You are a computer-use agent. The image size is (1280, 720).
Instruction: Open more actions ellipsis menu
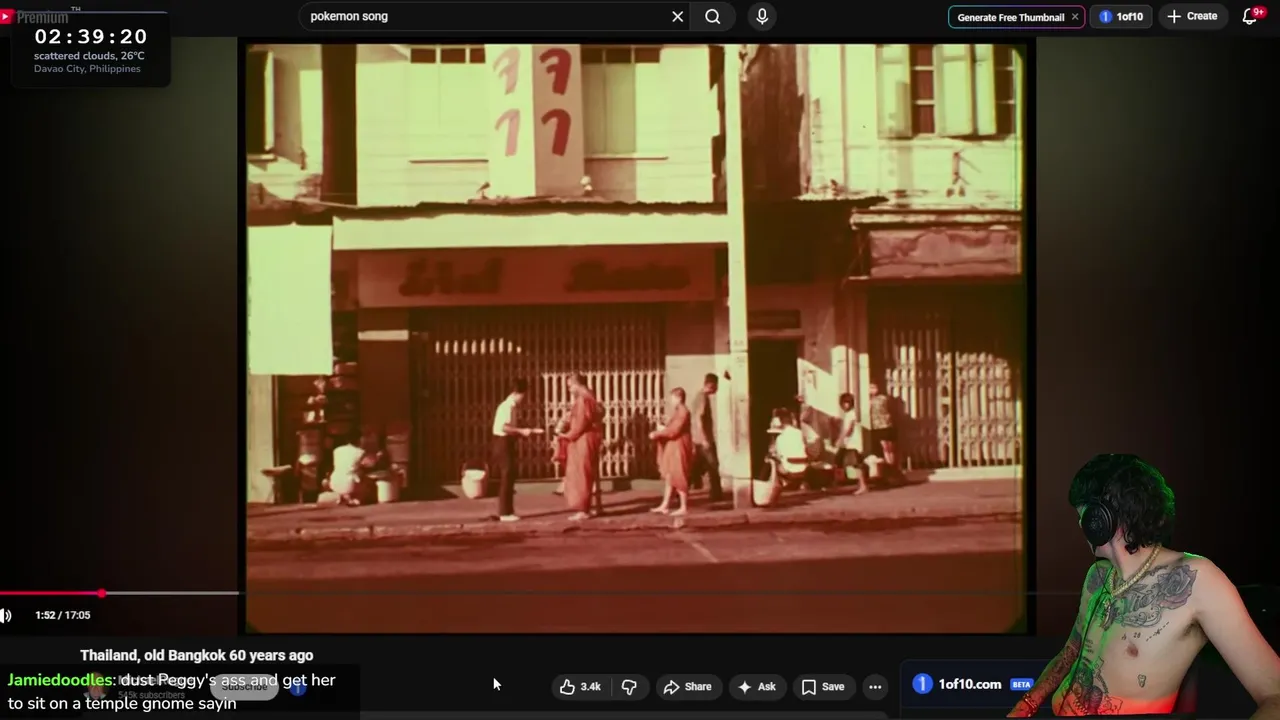pos(875,686)
